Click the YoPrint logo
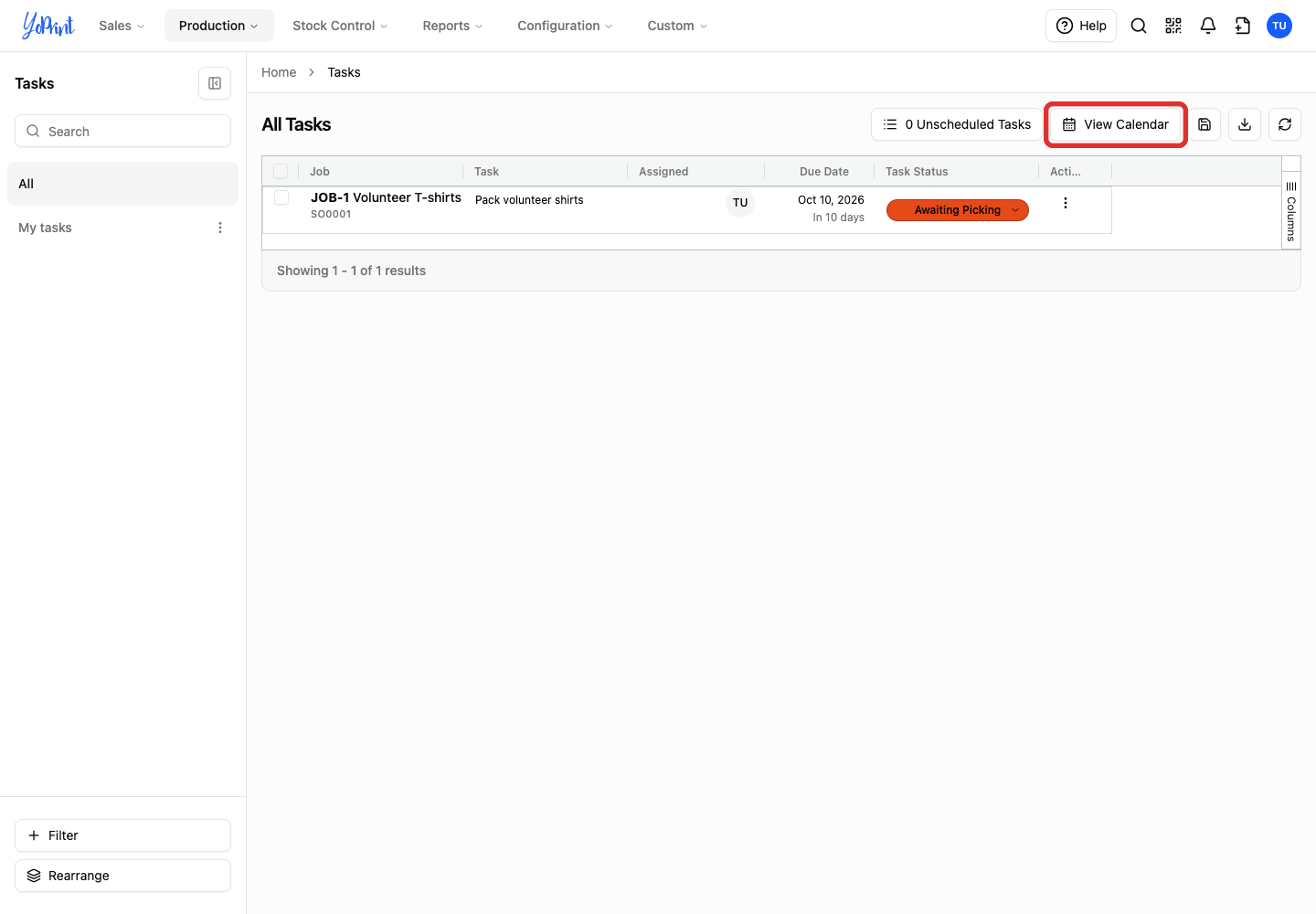The height and width of the screenshot is (914, 1316). (48, 26)
